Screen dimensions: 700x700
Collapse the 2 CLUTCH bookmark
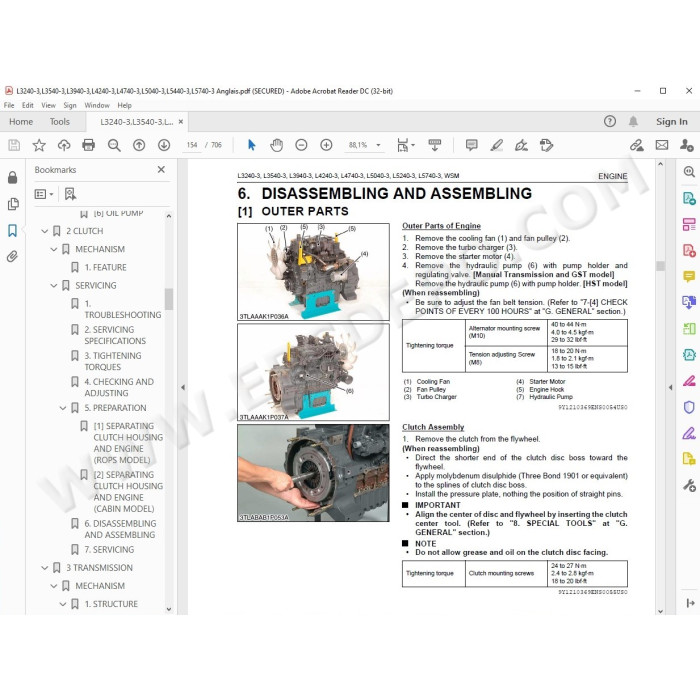tap(44, 231)
